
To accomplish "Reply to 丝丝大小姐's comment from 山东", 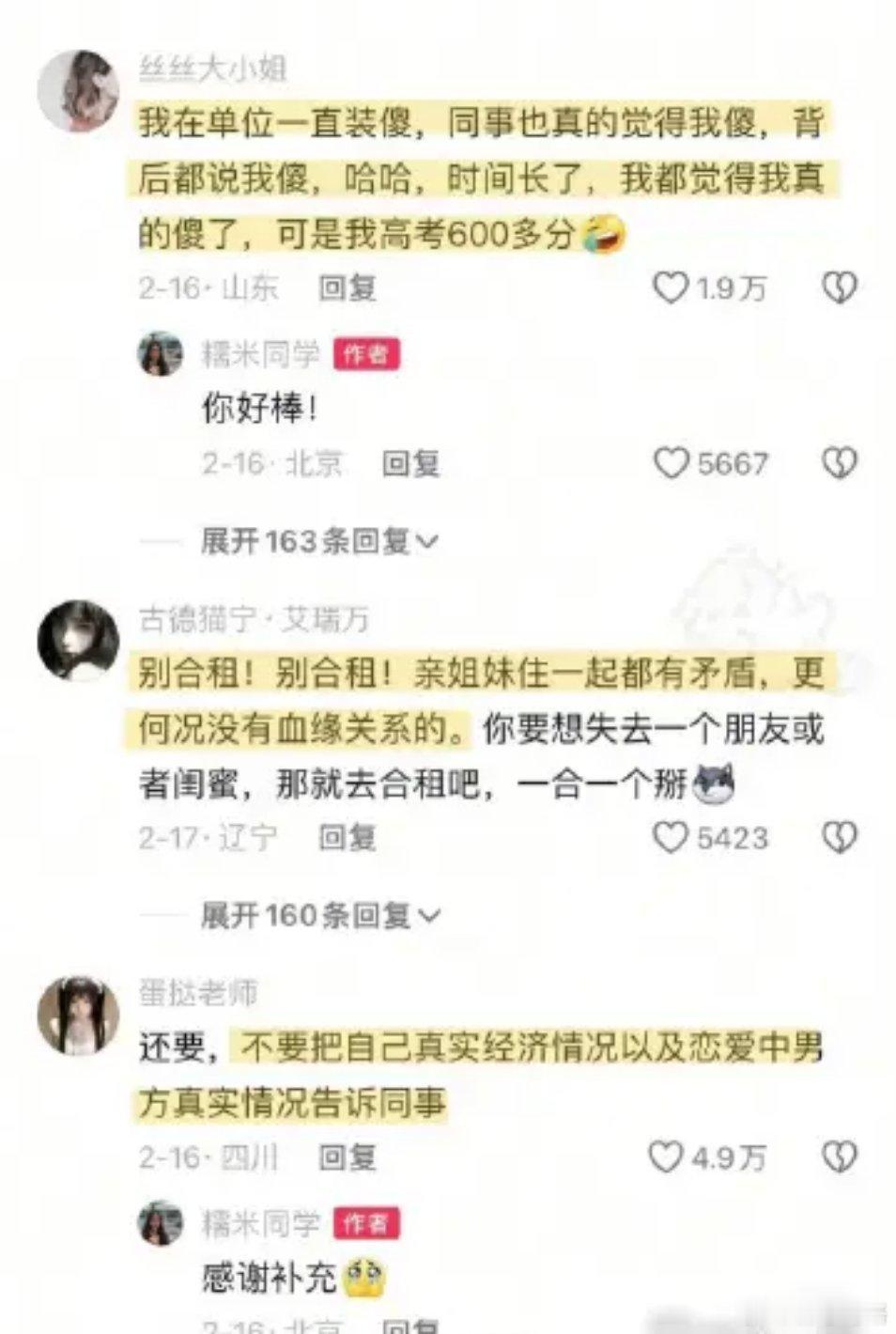I will 347,287.
